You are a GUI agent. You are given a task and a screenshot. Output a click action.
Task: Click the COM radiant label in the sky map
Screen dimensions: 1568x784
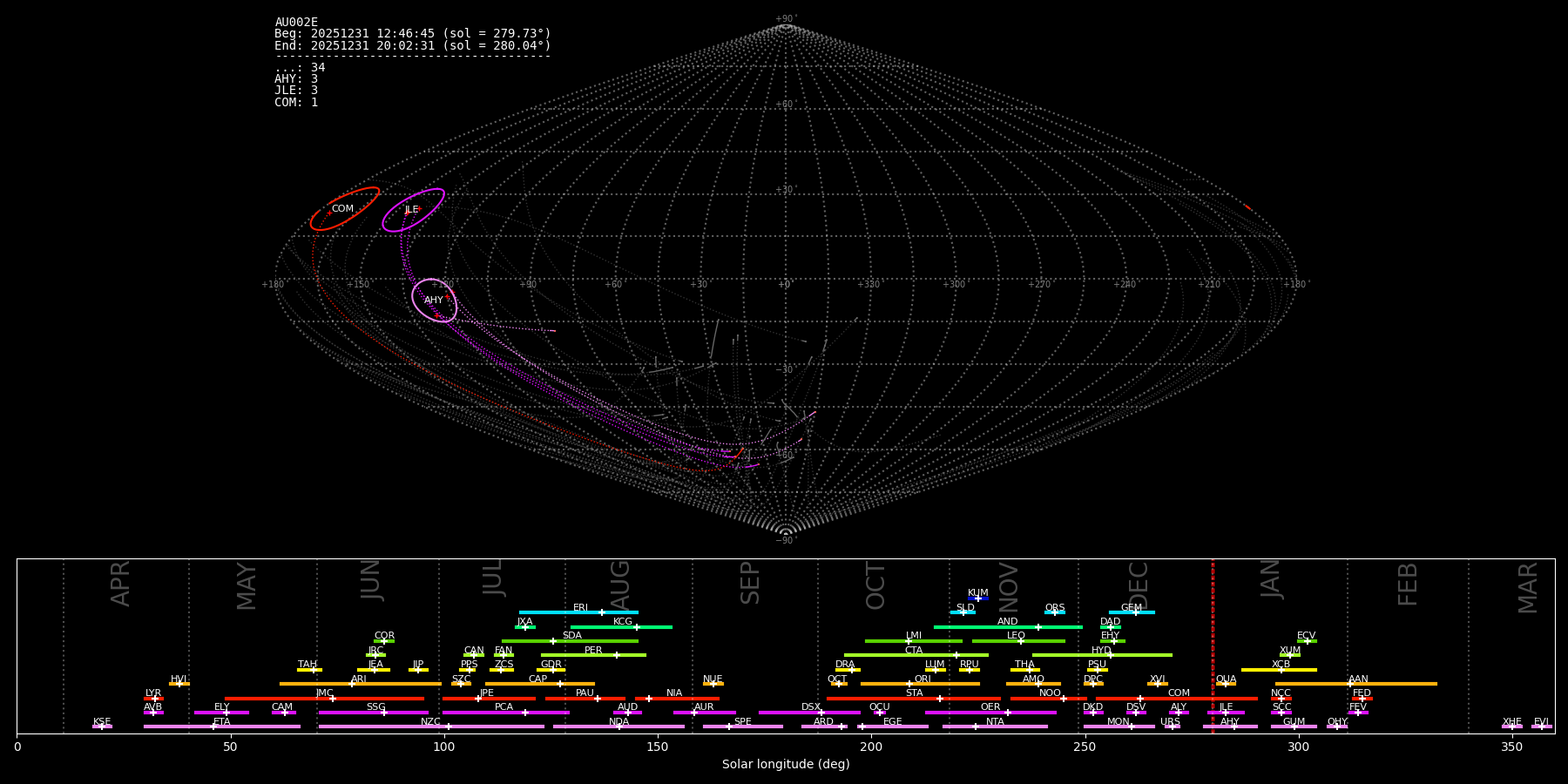tap(342, 209)
